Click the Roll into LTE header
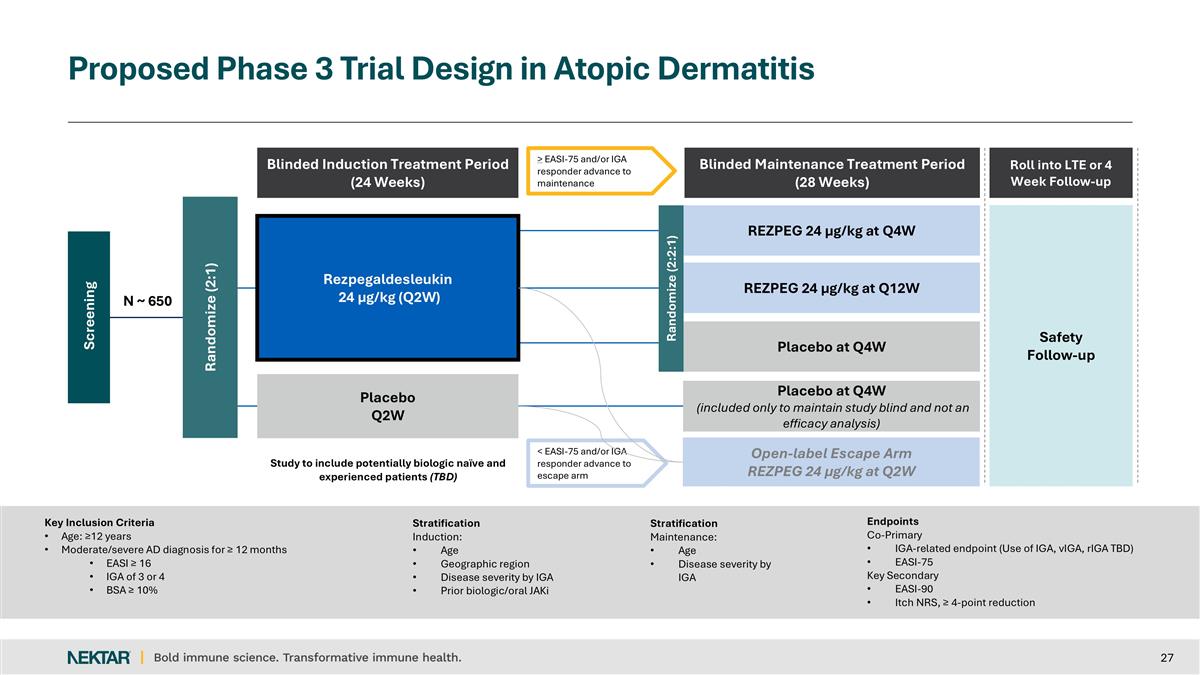 pyautogui.click(x=1060, y=173)
